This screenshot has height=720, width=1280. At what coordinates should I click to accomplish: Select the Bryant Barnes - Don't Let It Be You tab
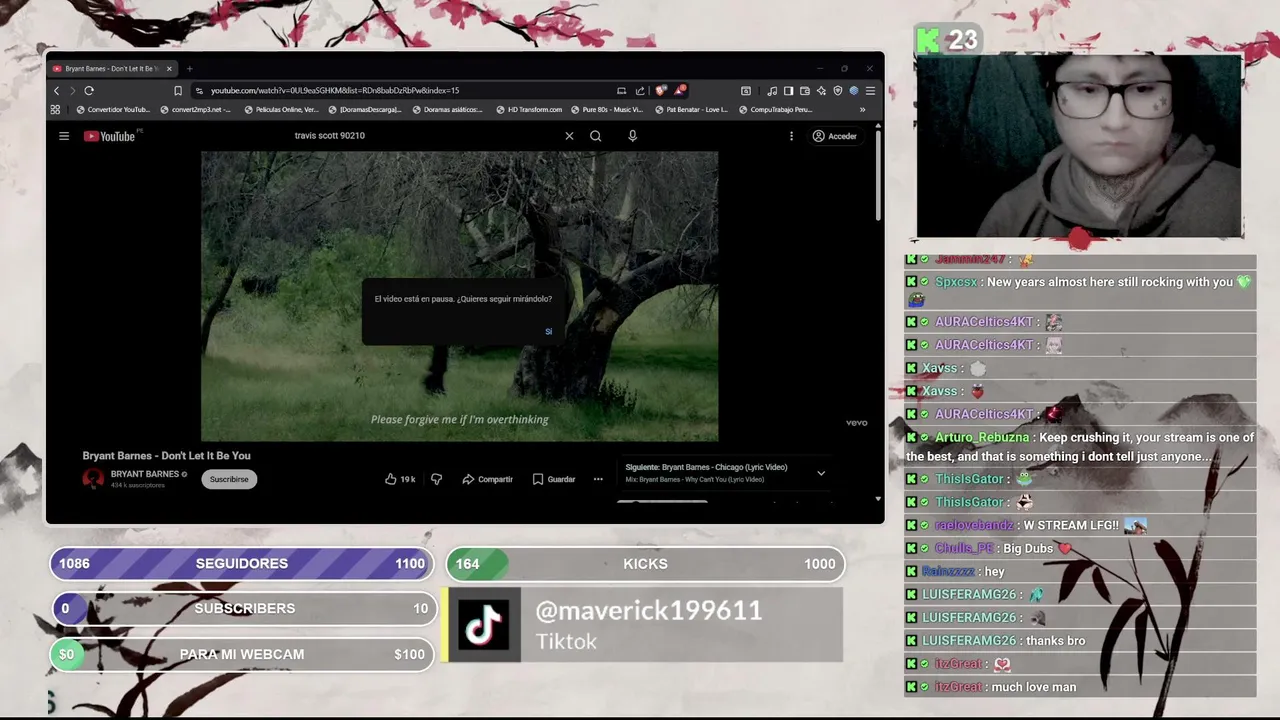click(110, 69)
